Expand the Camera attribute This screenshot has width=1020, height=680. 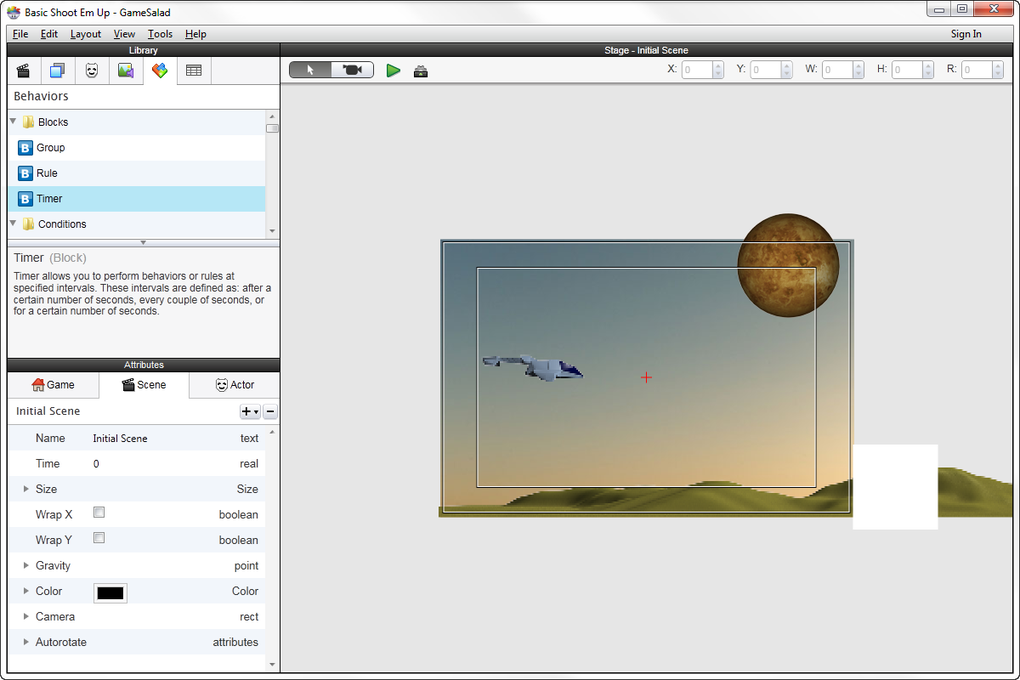26,616
